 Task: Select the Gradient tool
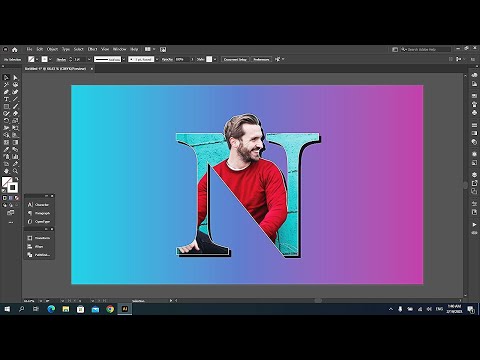click(x=15, y=142)
